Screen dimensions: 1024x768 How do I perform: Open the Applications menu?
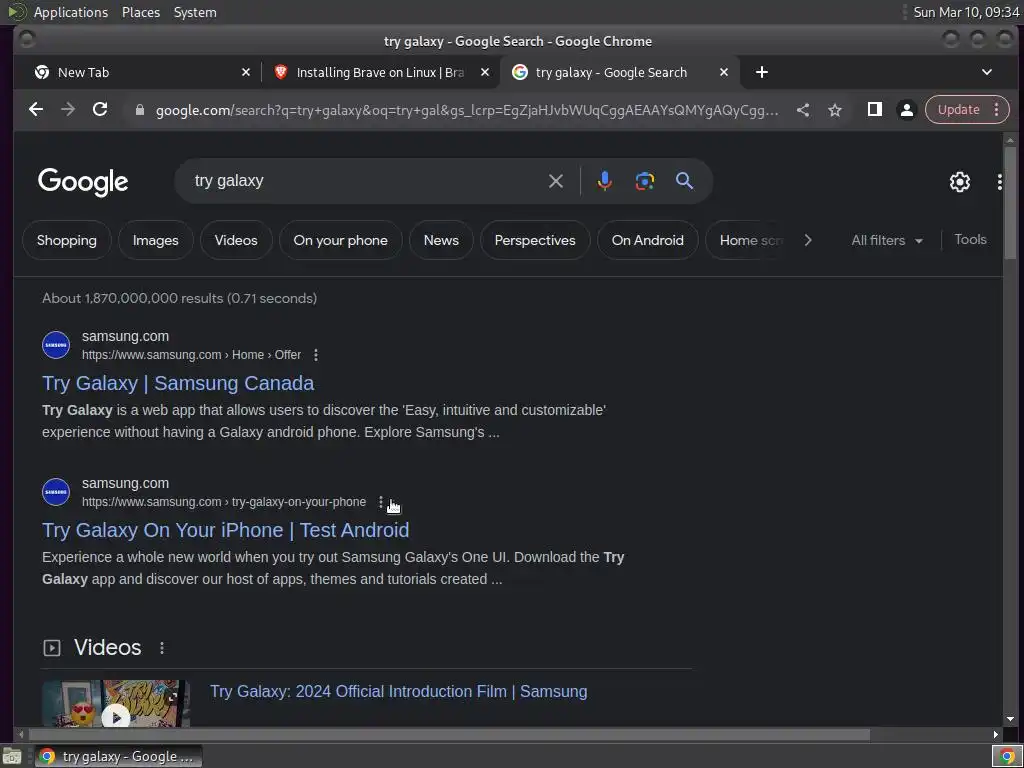[x=71, y=12]
